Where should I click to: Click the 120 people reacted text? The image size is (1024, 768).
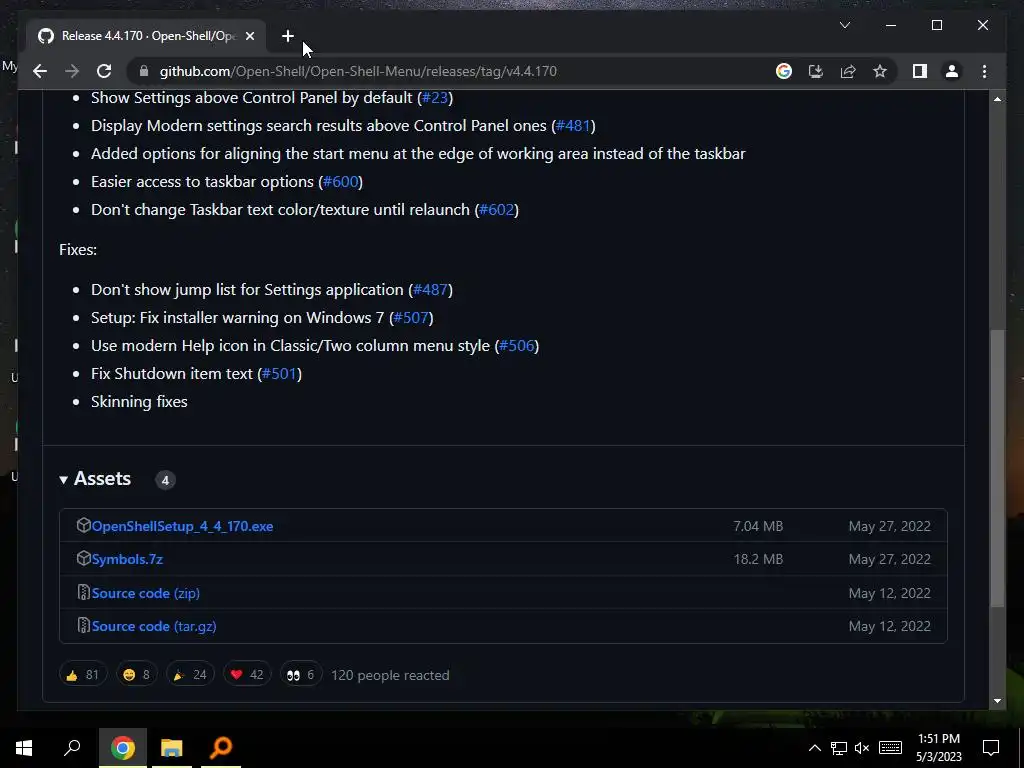pos(390,675)
